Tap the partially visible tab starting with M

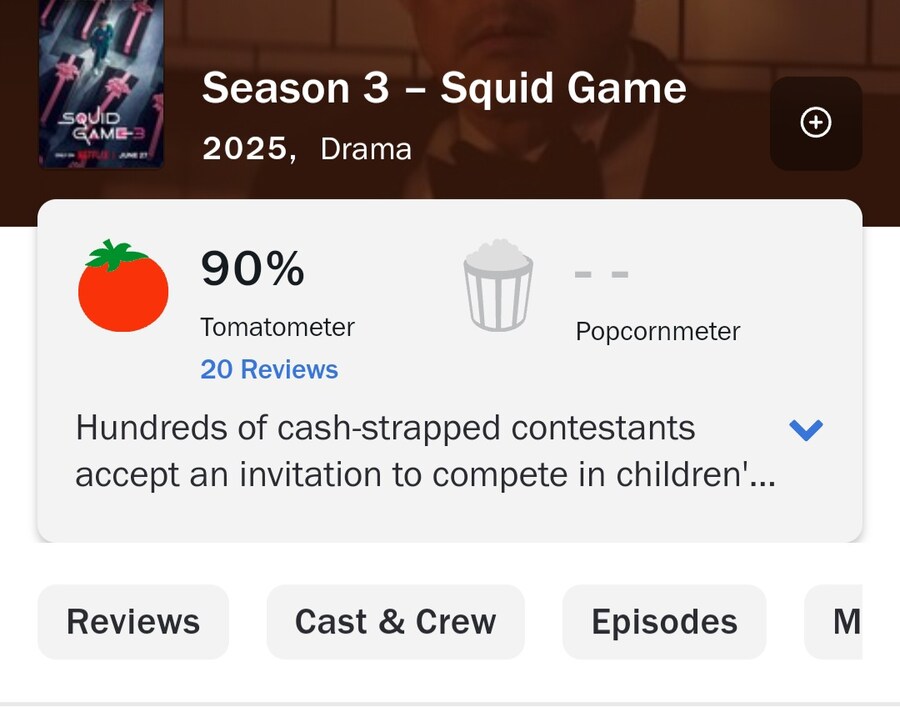pyautogui.click(x=833, y=621)
